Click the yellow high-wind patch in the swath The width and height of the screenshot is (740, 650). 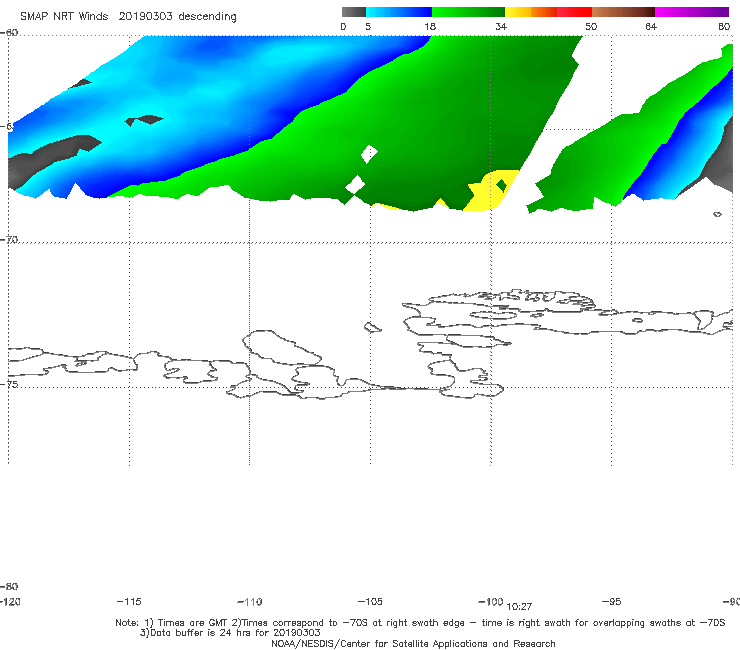point(488,194)
